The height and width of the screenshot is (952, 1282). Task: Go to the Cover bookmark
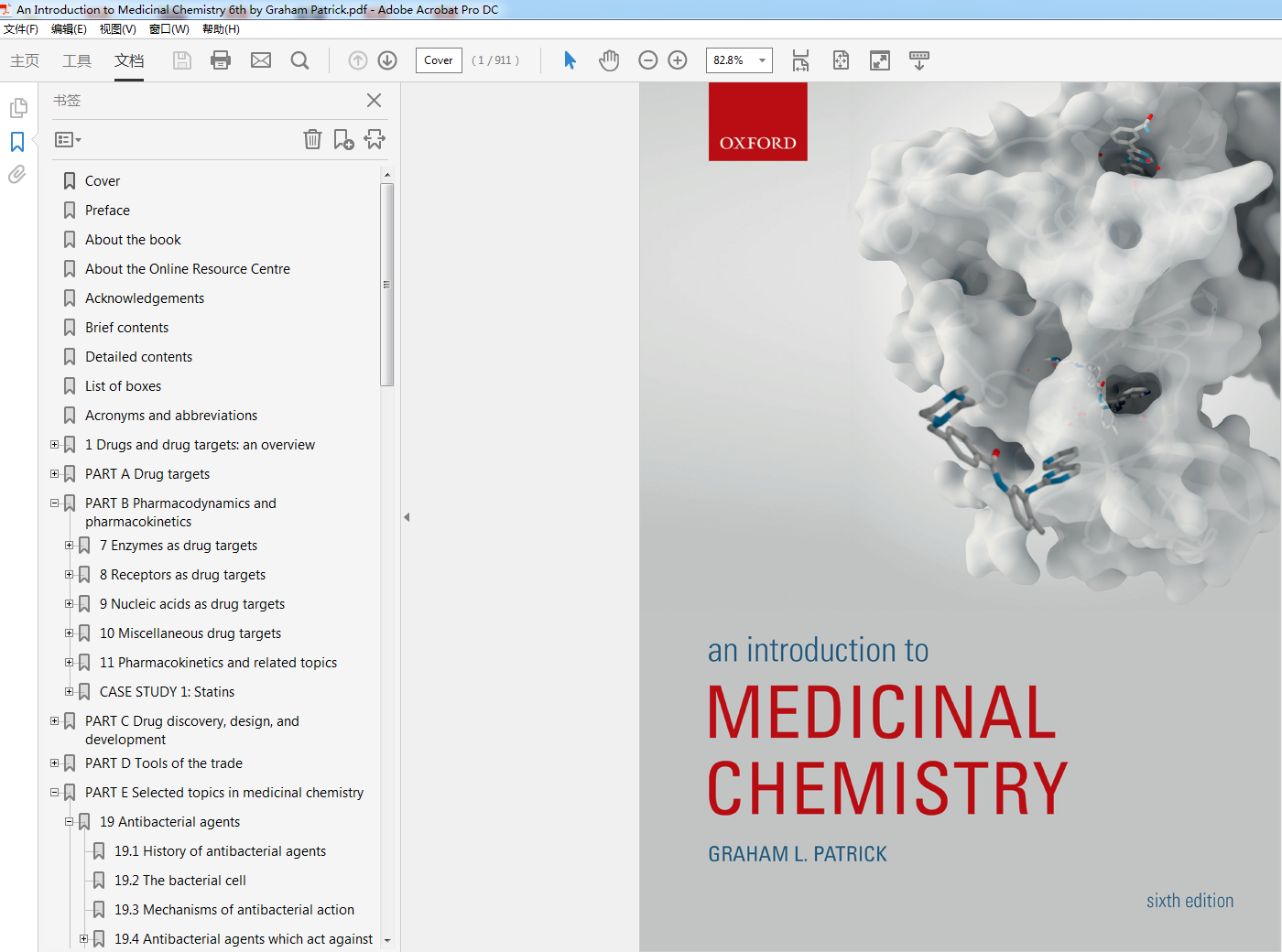[x=103, y=181]
